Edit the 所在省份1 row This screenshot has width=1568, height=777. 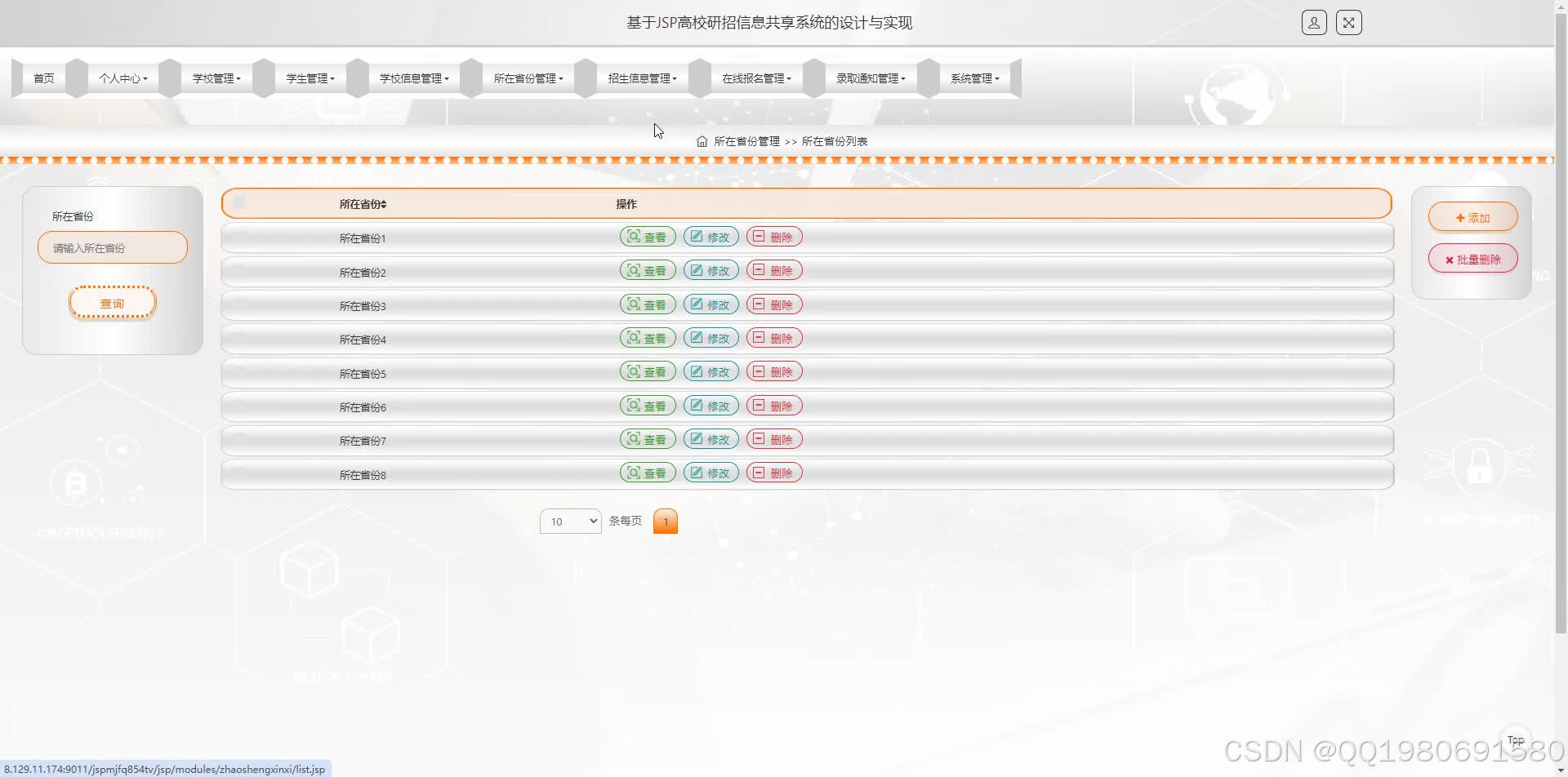(x=711, y=237)
